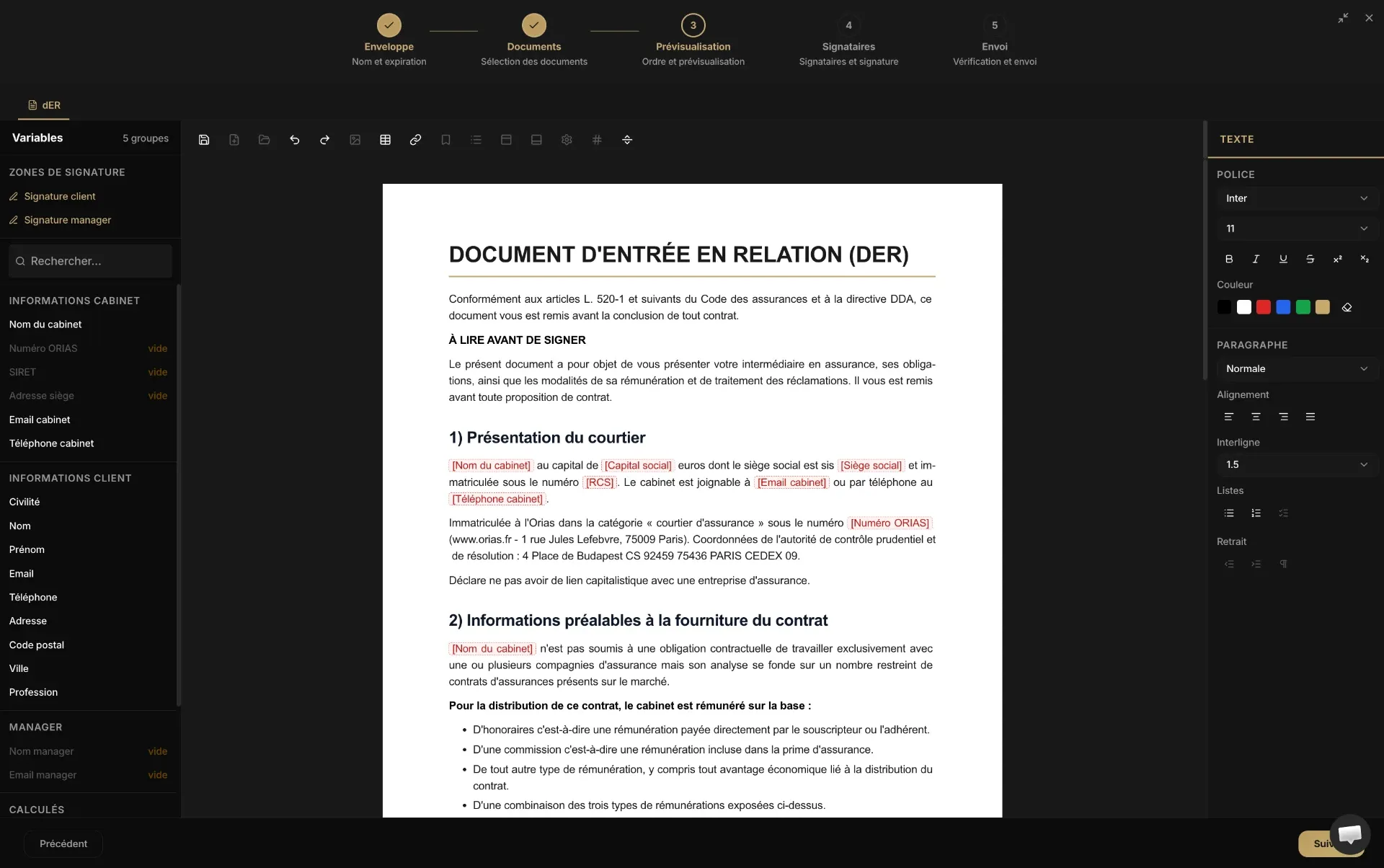Viewport: 1384px width, 868px height.
Task: Open the Inter font family dropdown
Action: tap(1297, 198)
